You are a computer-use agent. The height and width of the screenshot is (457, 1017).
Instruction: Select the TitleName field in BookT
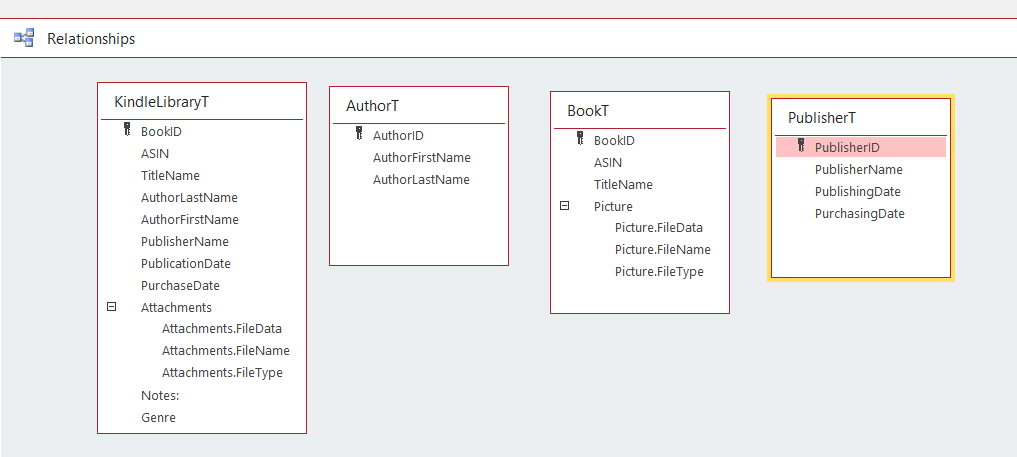[x=623, y=184]
